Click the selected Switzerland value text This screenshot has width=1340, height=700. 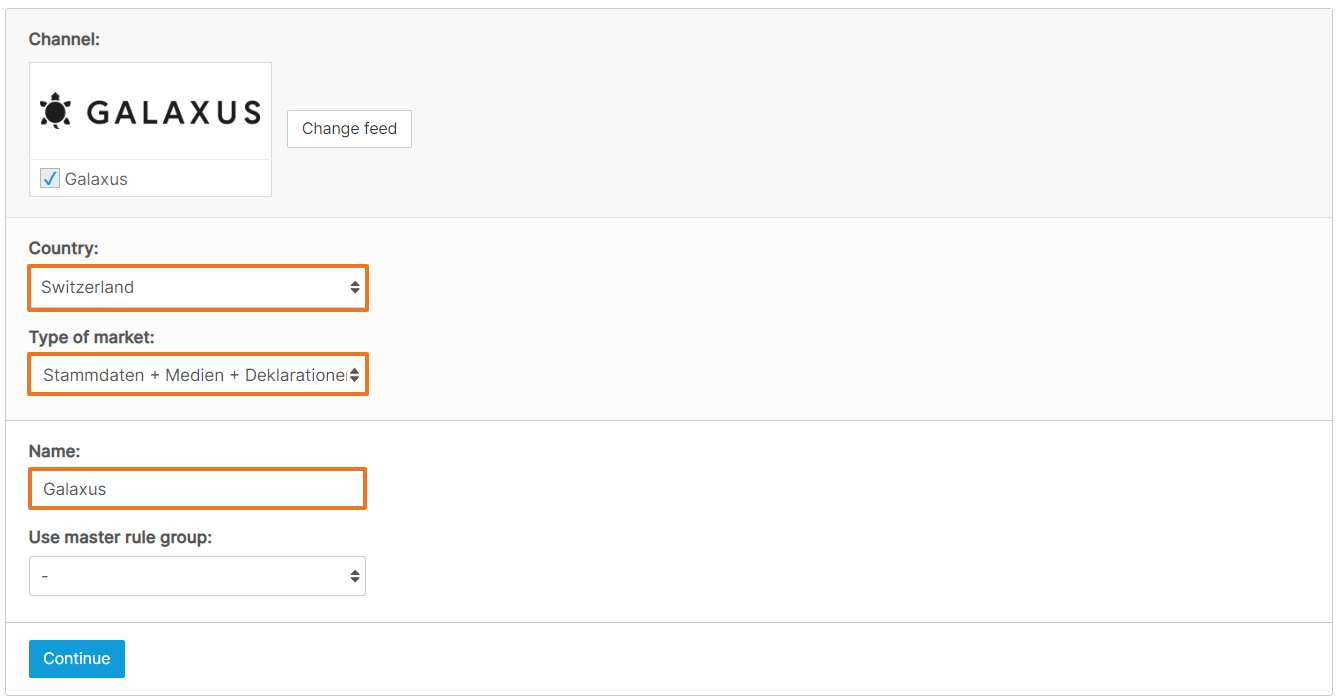coord(88,288)
